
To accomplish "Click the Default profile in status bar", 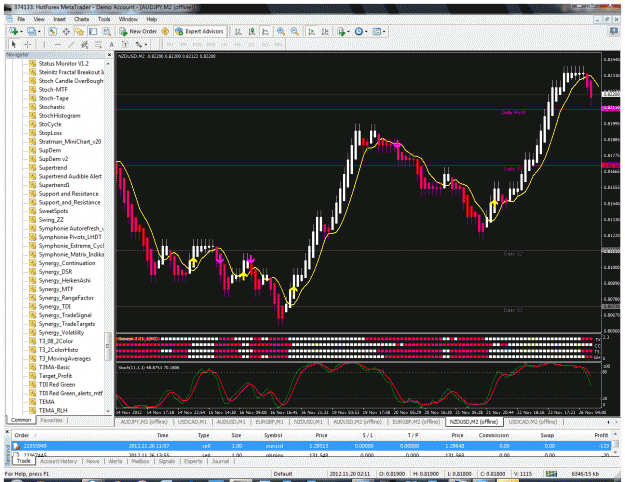I will 283,474.
